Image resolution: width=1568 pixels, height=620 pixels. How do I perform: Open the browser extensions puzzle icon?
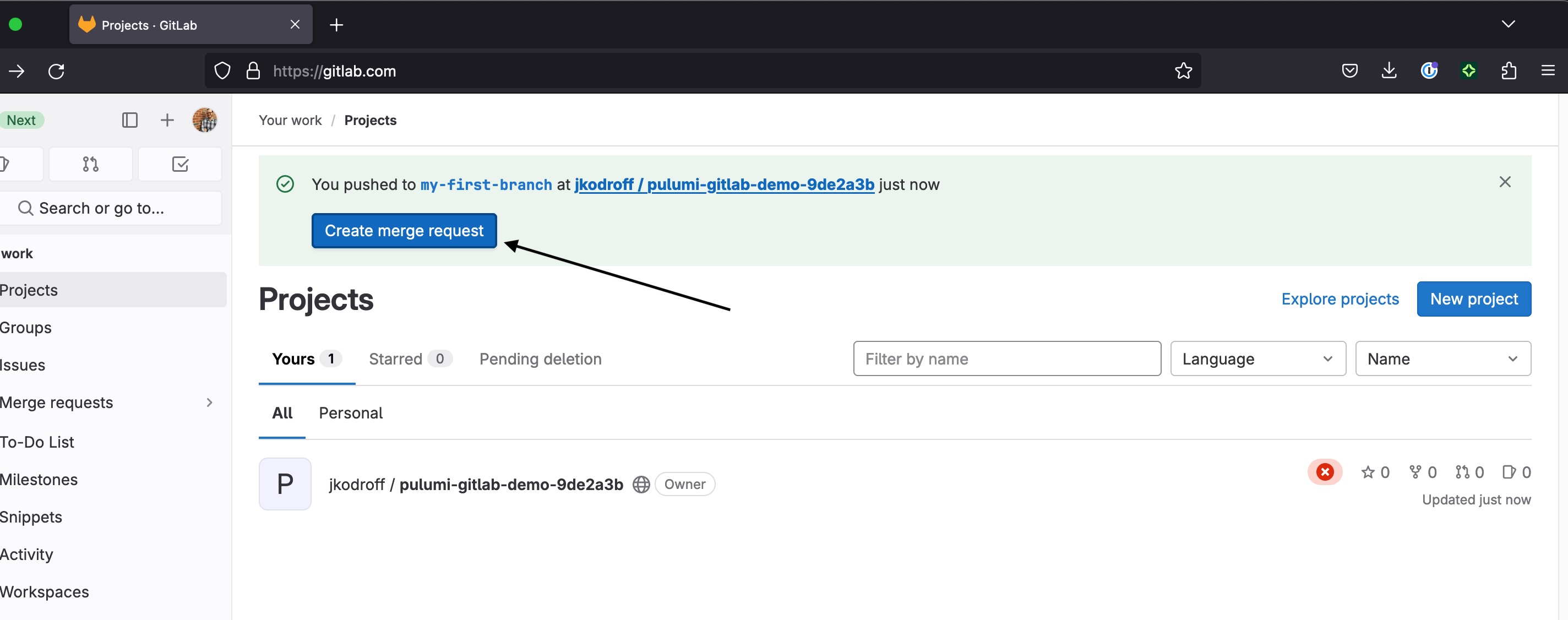[1509, 71]
